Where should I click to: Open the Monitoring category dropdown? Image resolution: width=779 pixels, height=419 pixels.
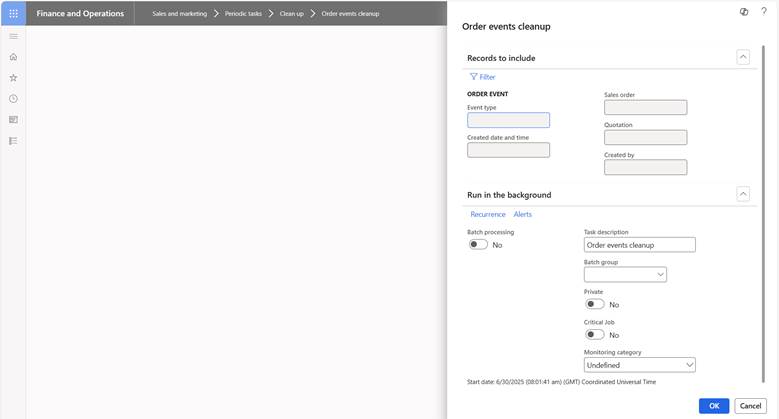tap(639, 365)
